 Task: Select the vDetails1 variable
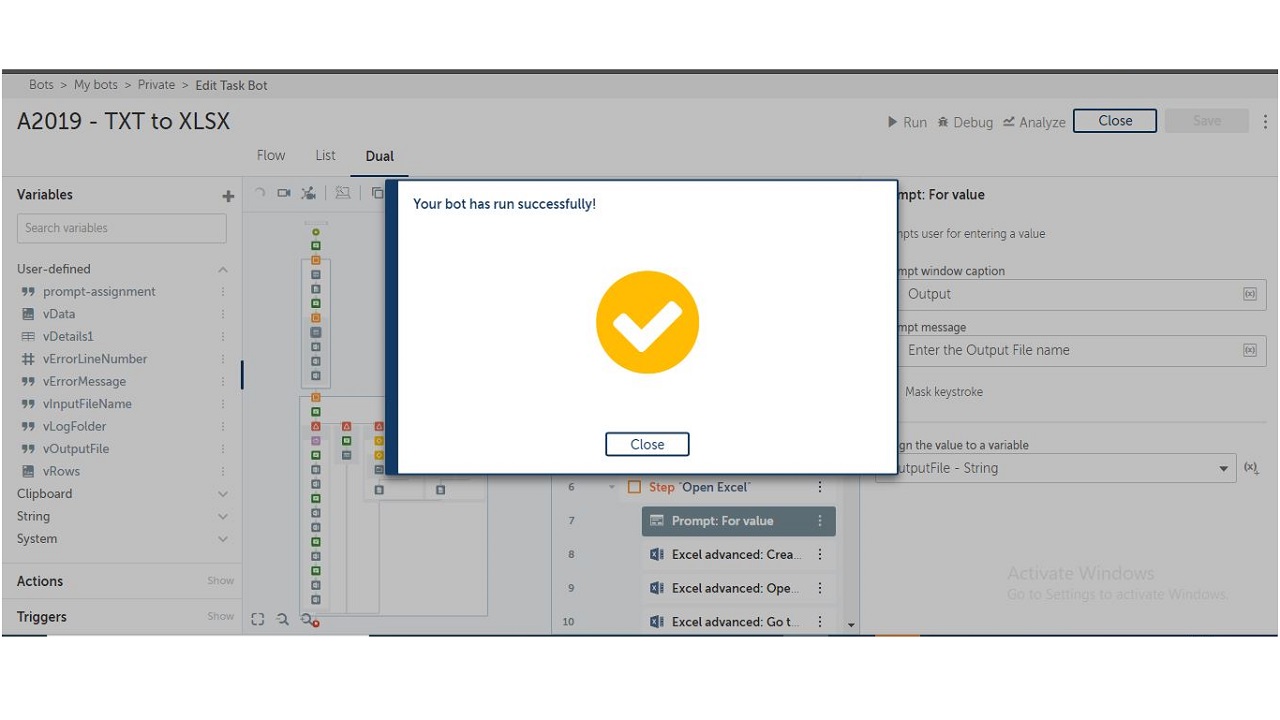[x=68, y=337]
